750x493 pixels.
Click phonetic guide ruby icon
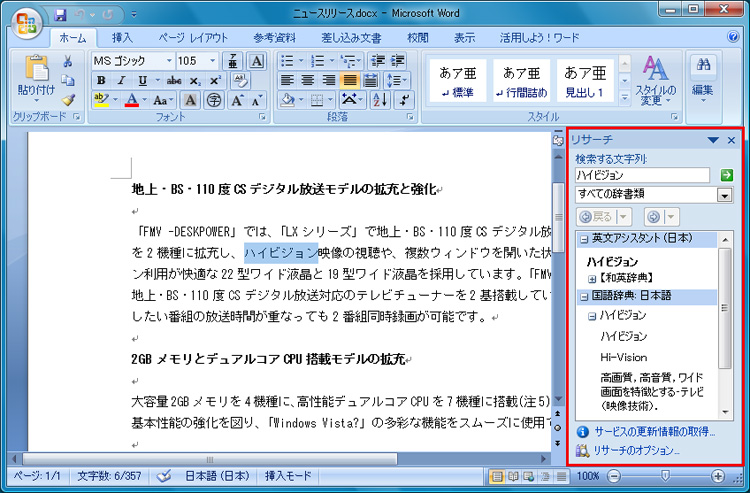point(232,61)
